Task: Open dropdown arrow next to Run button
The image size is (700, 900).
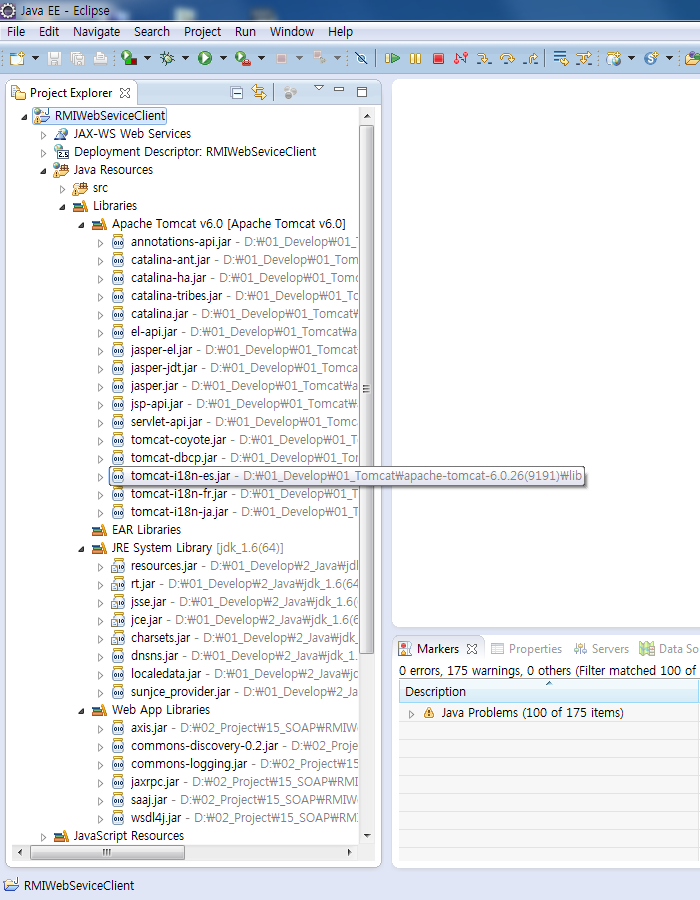Action: pos(222,59)
